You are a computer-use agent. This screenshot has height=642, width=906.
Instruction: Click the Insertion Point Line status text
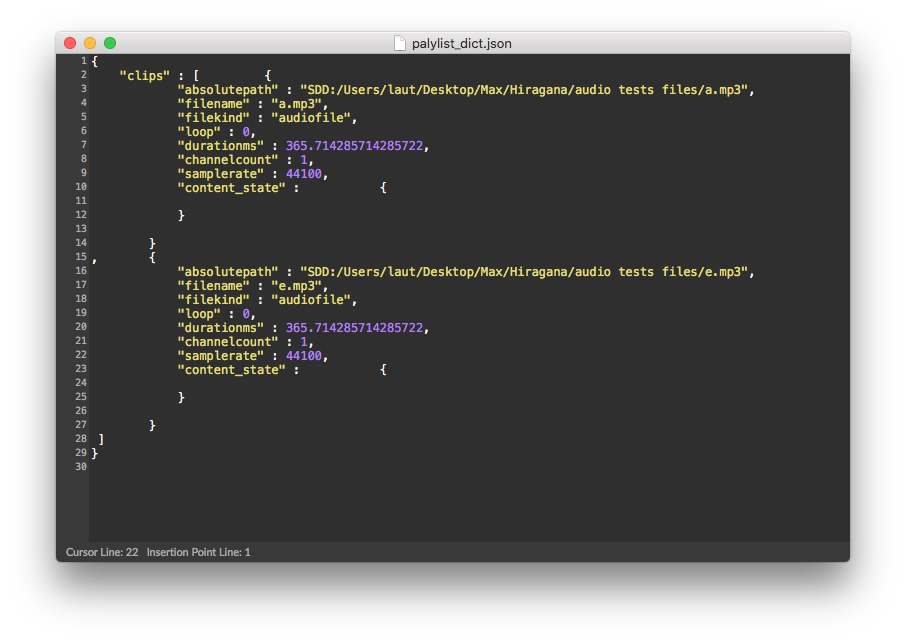pos(198,552)
